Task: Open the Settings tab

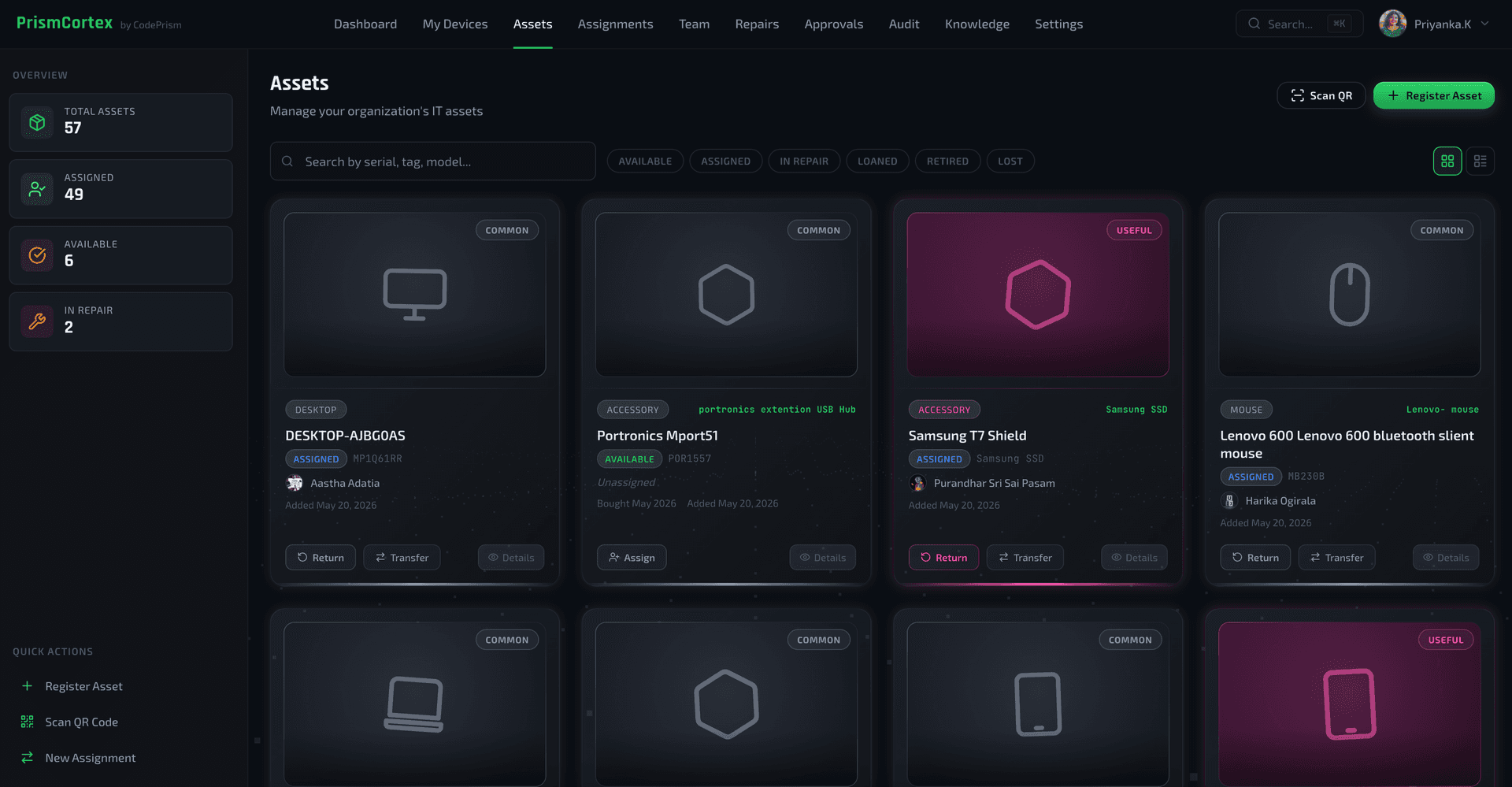Action: 1058,24
